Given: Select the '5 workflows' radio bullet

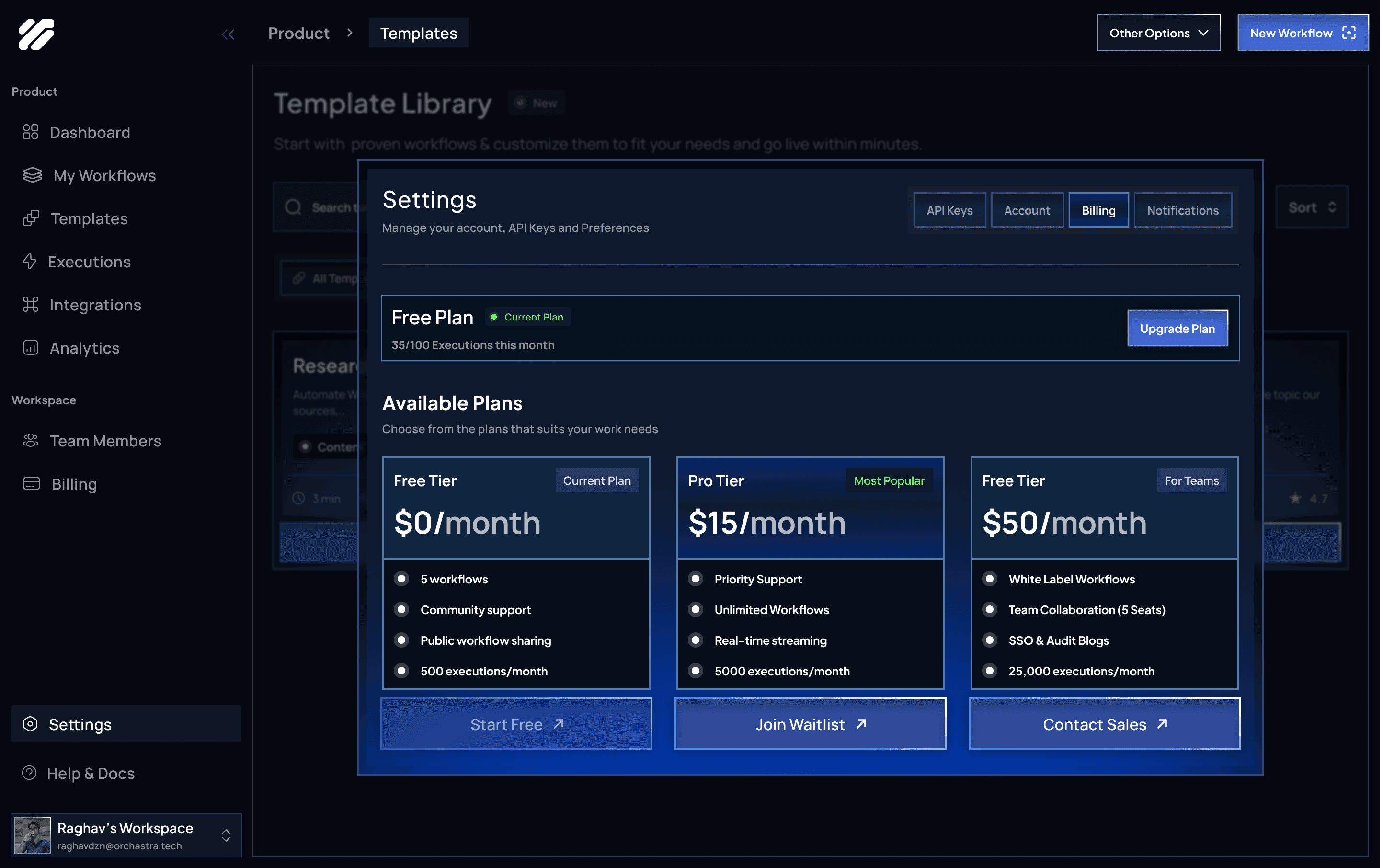Looking at the screenshot, I should click(x=402, y=579).
